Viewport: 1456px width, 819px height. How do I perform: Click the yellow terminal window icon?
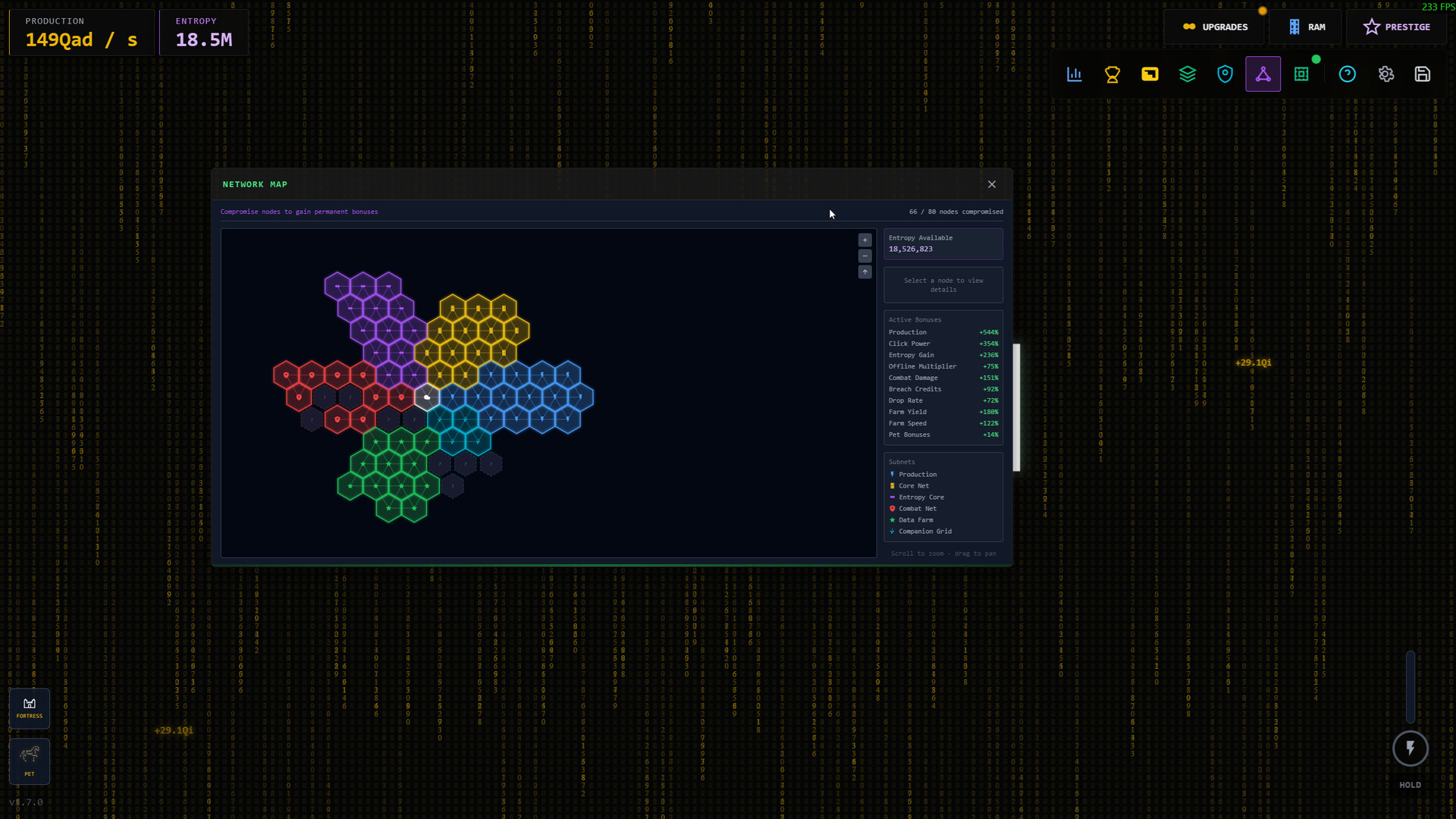pos(1150,74)
